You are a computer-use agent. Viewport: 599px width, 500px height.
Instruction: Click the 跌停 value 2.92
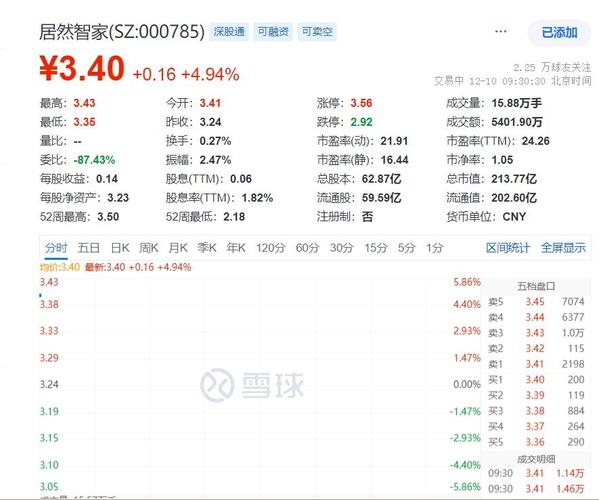click(361, 122)
